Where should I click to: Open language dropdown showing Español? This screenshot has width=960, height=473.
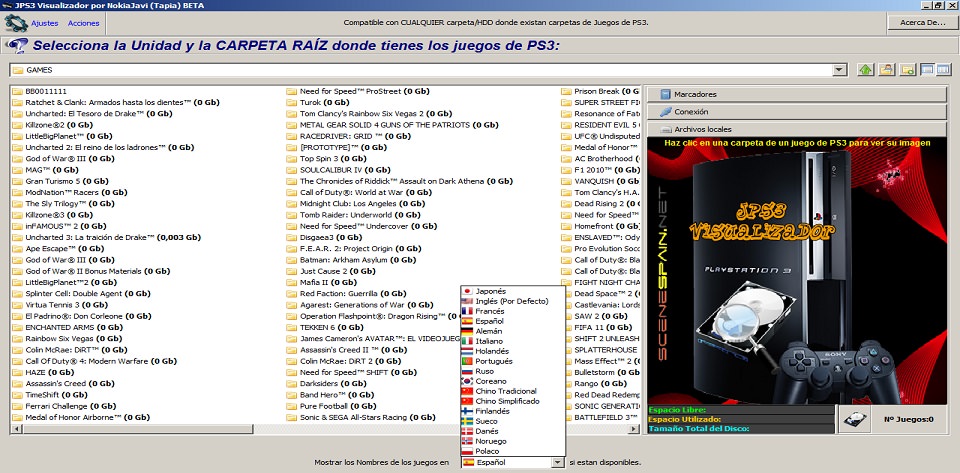(x=558, y=463)
